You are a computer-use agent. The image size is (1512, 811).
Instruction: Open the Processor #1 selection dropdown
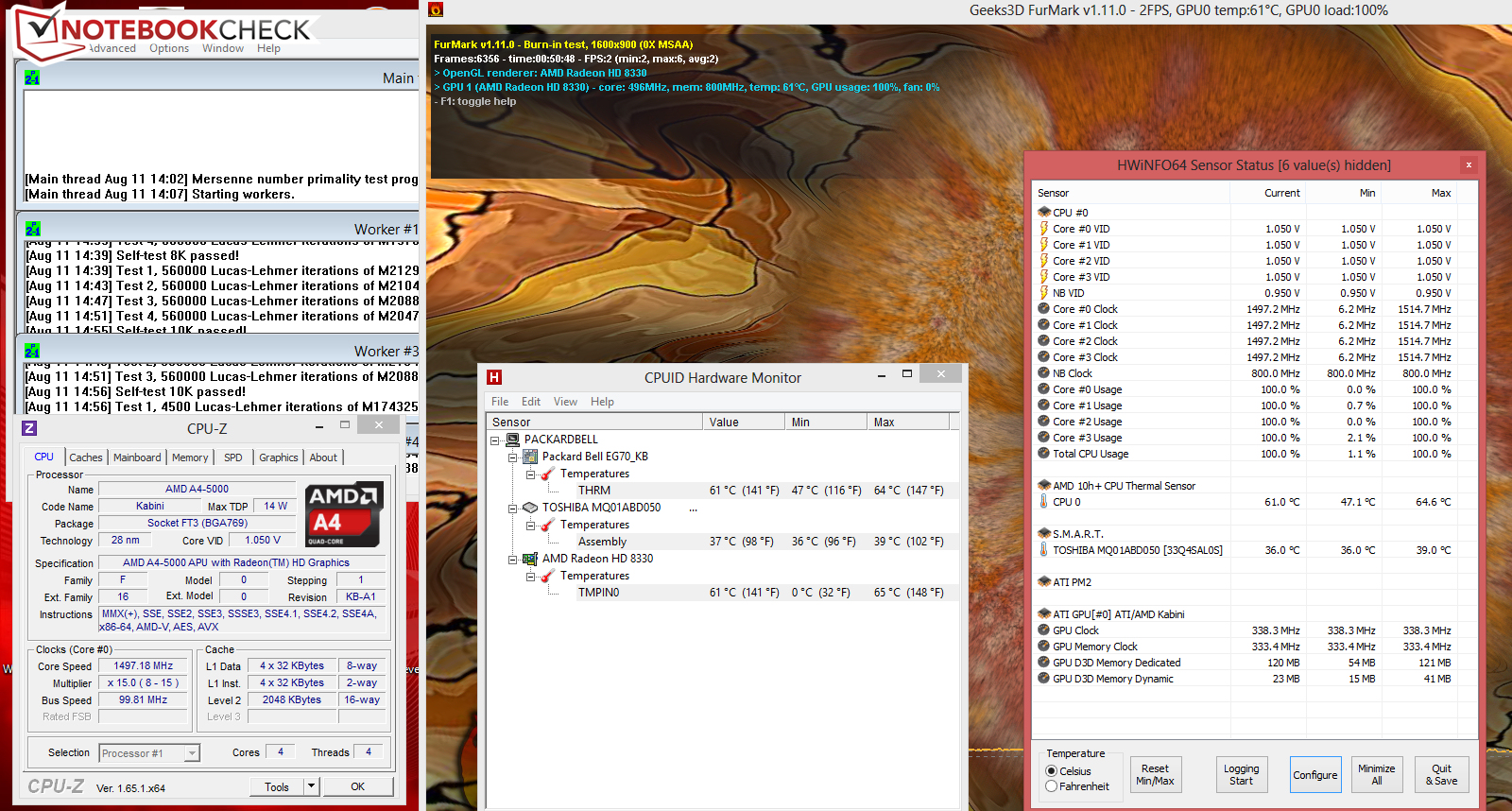192,753
